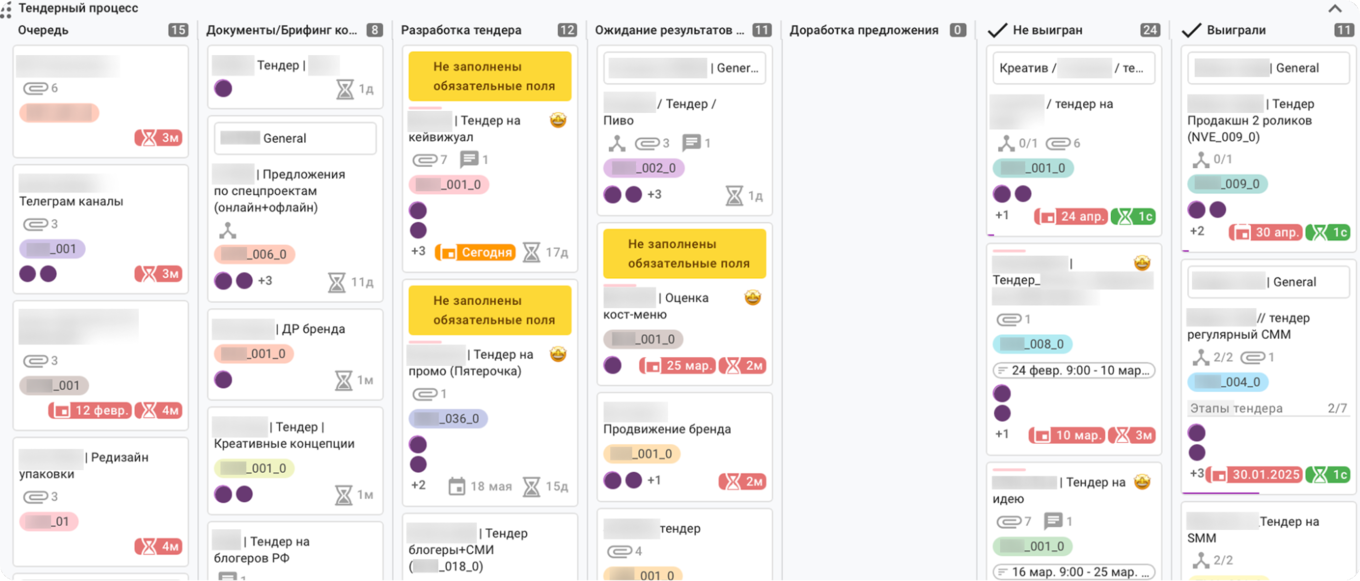Select the Разработка тендера column header

461,30
